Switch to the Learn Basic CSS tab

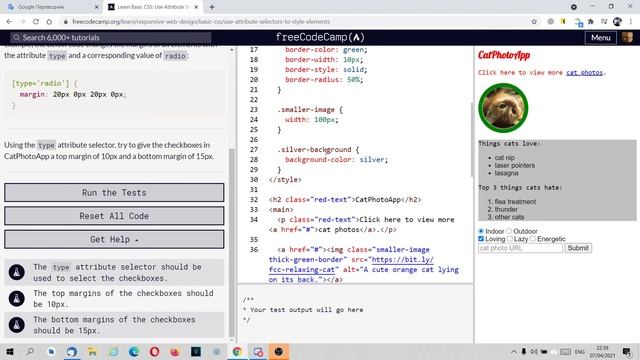pos(153,7)
